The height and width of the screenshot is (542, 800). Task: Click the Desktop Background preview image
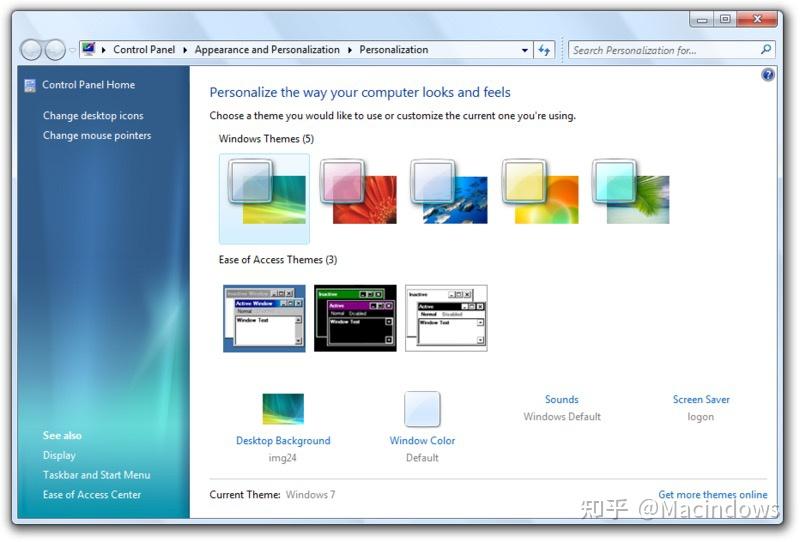(283, 409)
